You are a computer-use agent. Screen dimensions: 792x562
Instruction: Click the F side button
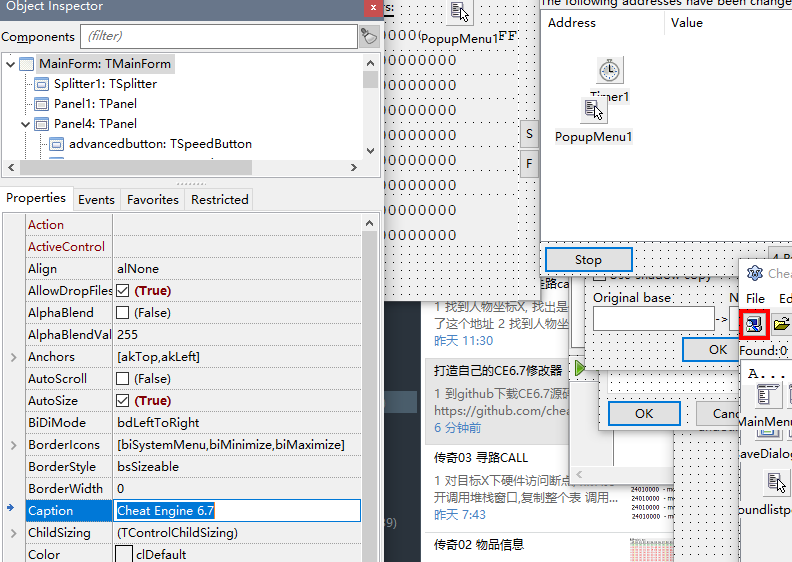529,164
